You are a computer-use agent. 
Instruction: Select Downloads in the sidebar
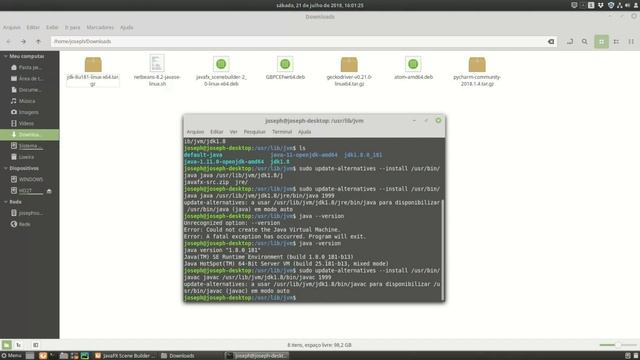click(x=29, y=134)
